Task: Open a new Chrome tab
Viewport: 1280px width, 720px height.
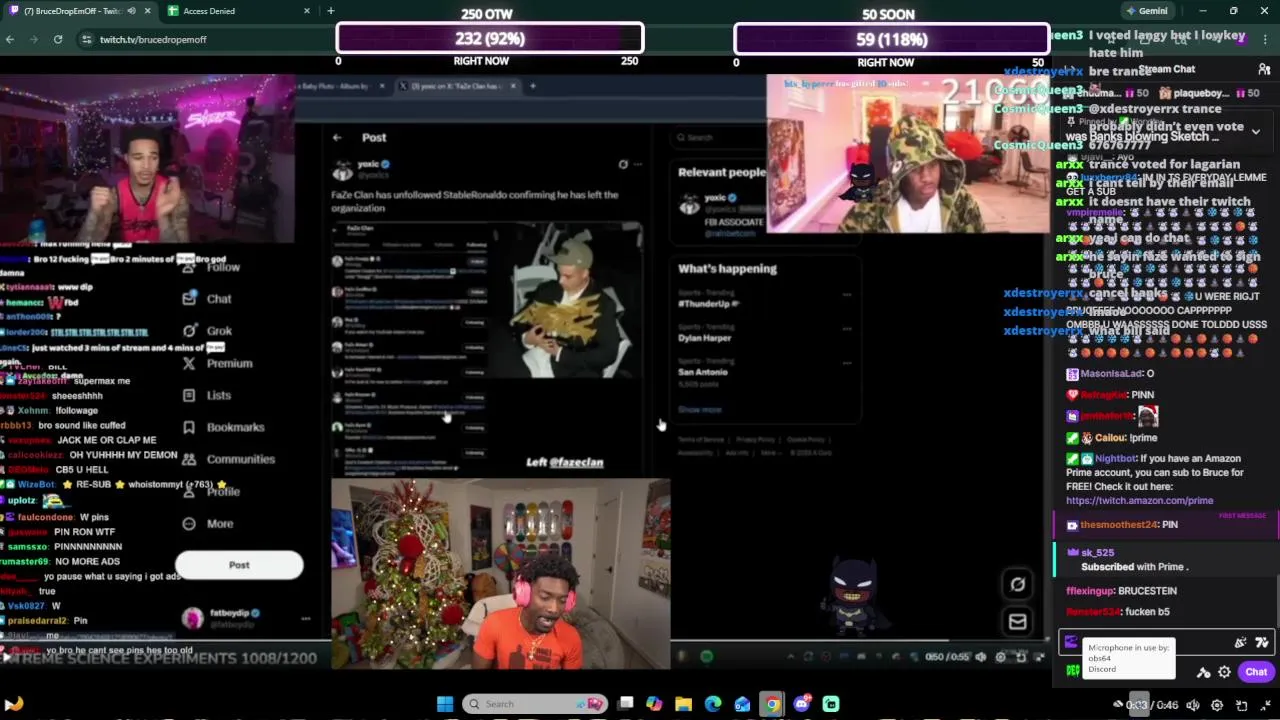Action: (330, 11)
